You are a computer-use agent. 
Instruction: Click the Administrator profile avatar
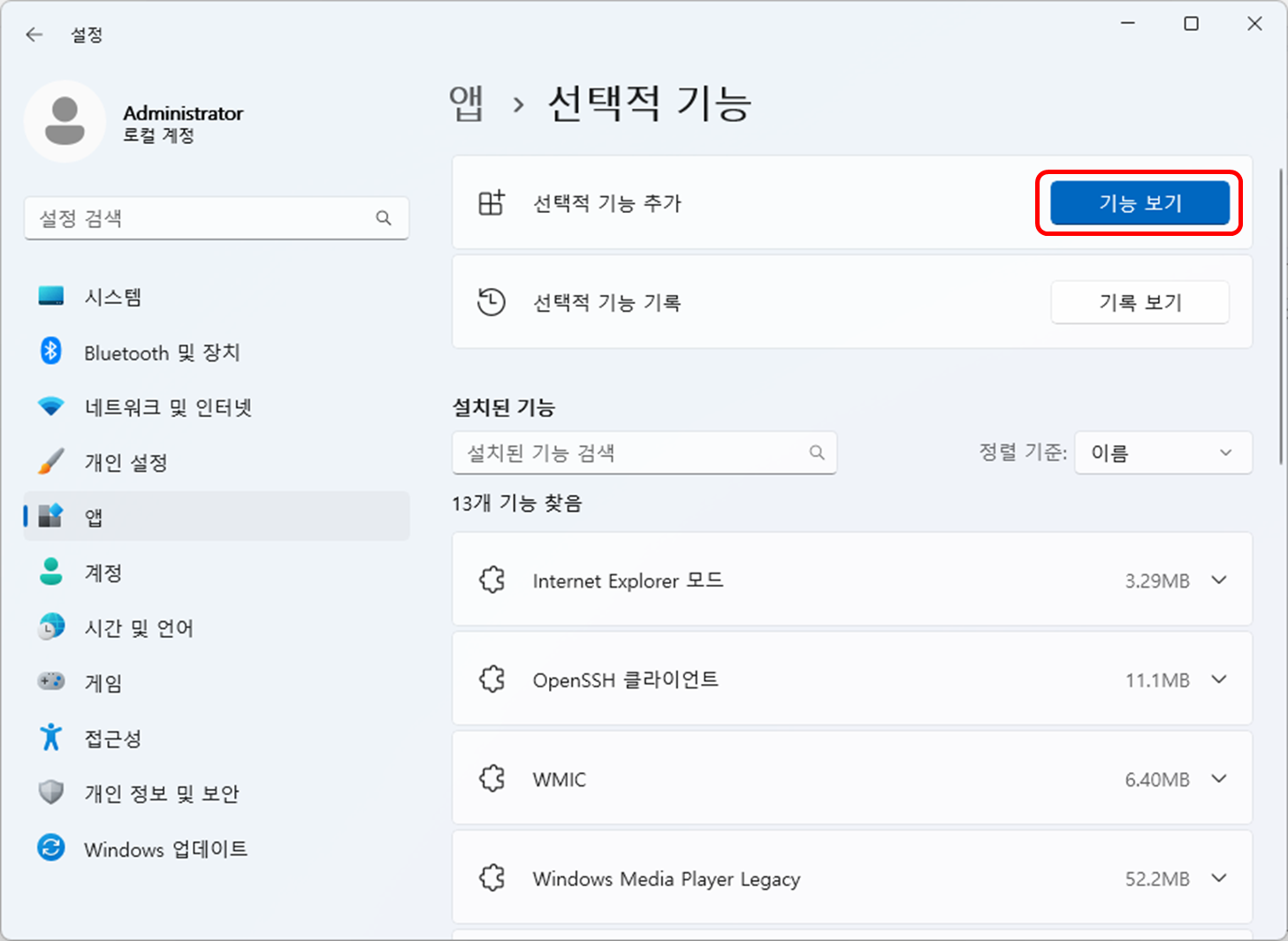click(65, 122)
